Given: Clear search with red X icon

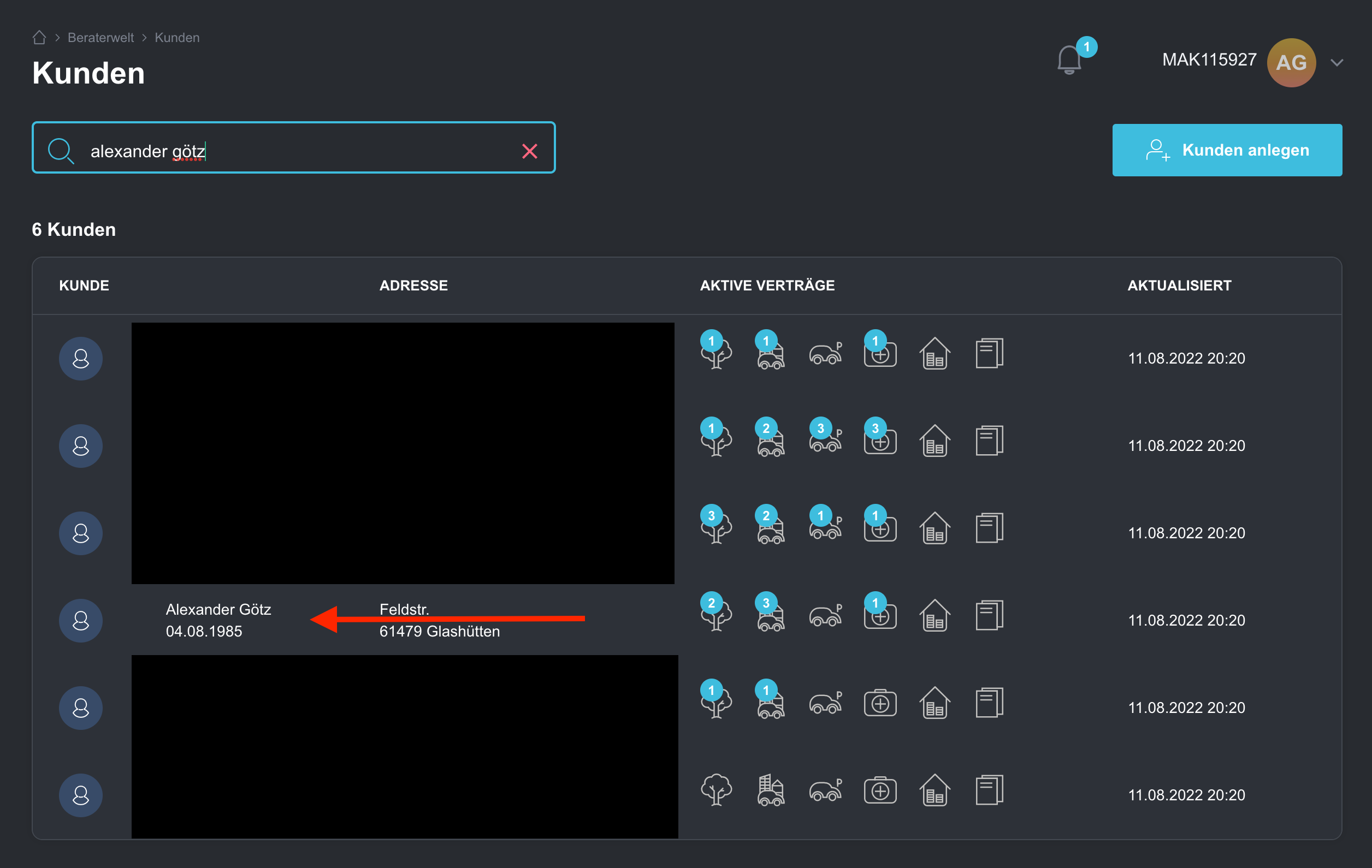Looking at the screenshot, I should [x=529, y=151].
